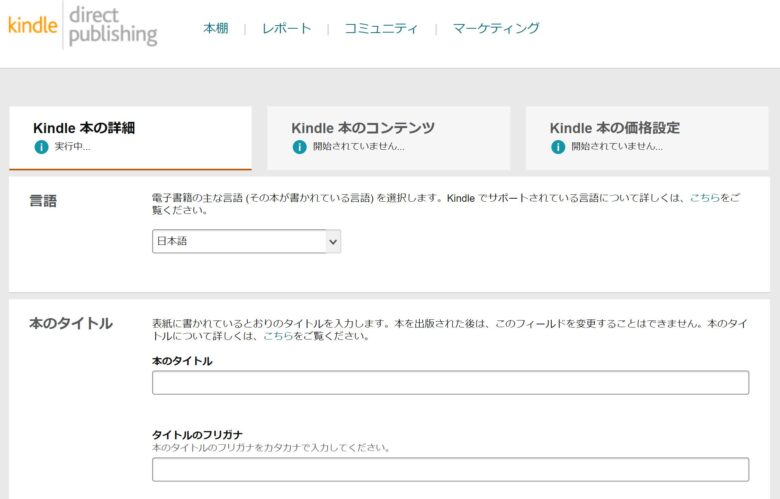Click こちら link in 本のタイトル description

click(x=278, y=336)
